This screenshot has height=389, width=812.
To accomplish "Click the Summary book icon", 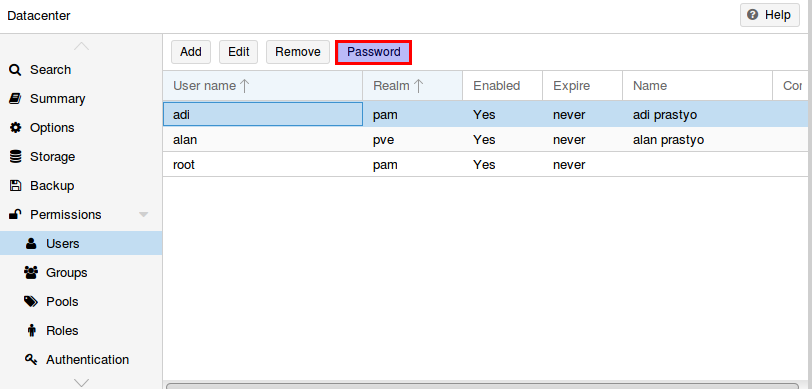I will pyautogui.click(x=16, y=99).
